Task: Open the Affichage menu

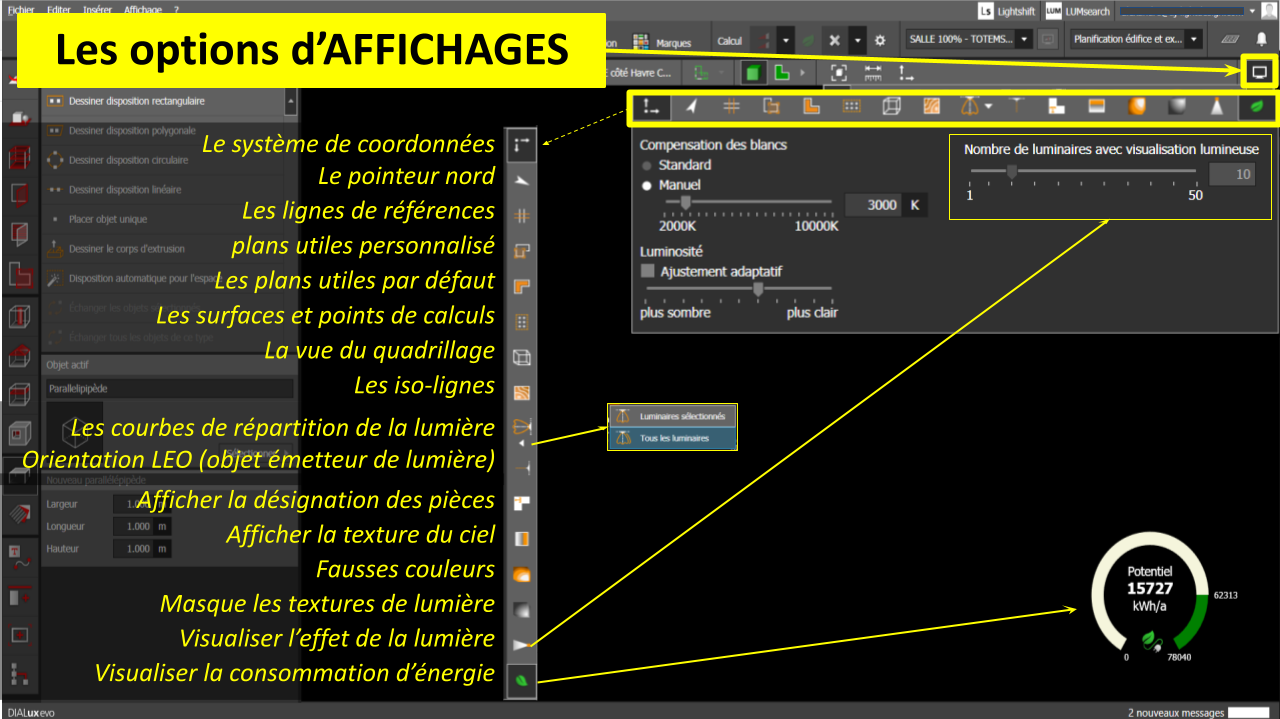Action: [143, 8]
